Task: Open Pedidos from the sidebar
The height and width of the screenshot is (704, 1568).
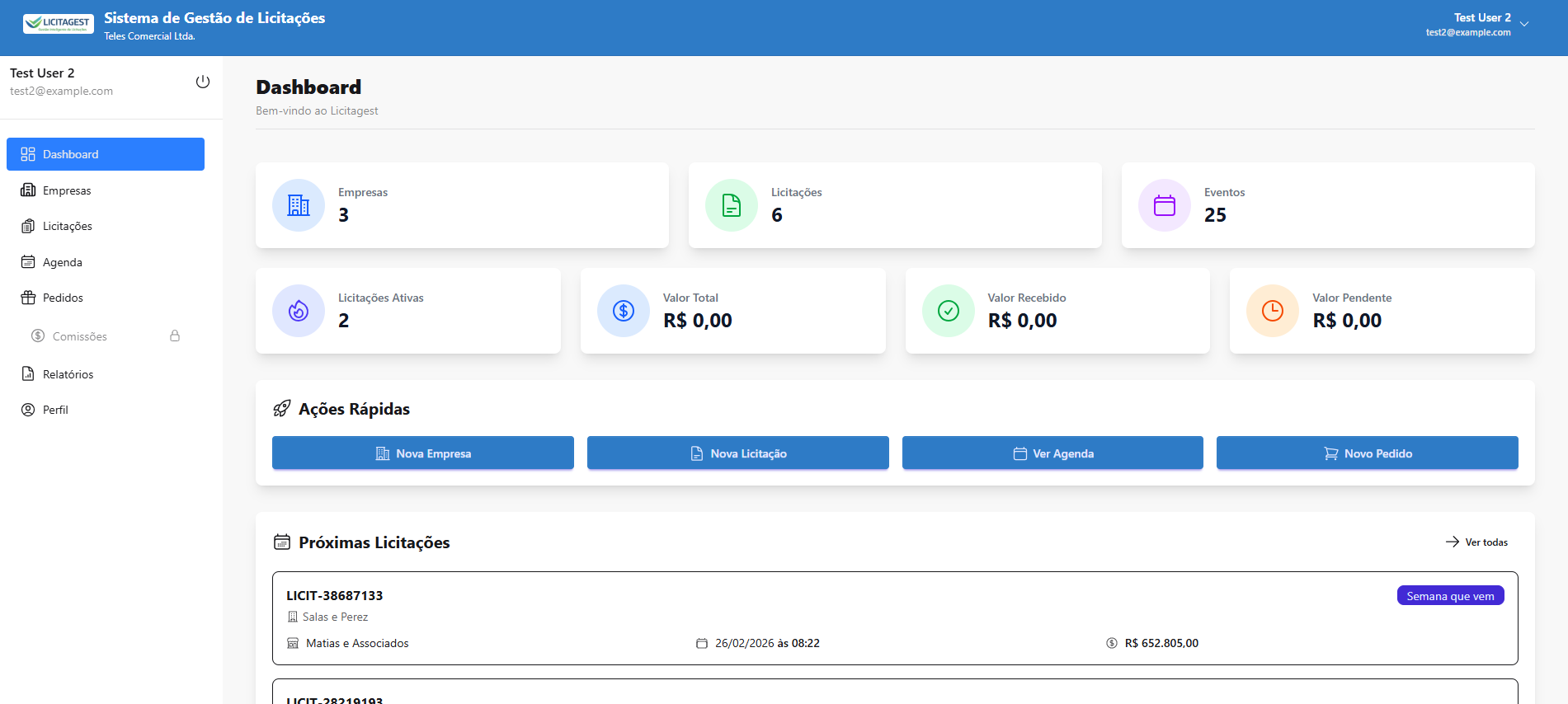Action: pyautogui.click(x=63, y=298)
